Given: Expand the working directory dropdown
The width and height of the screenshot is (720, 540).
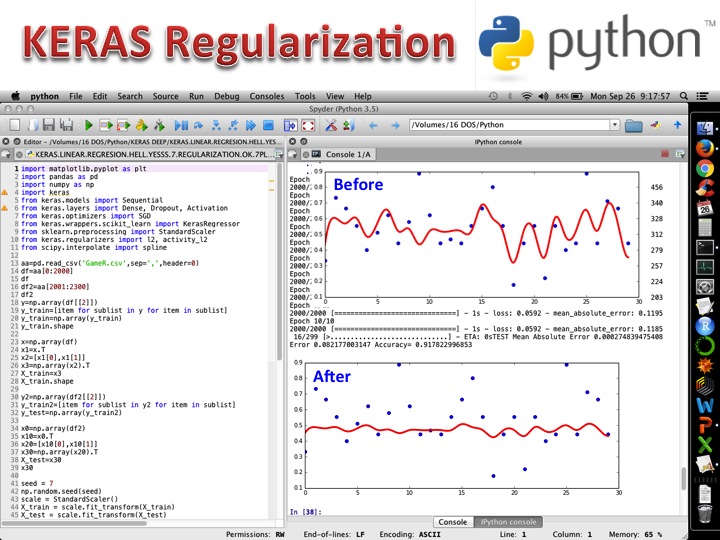Looking at the screenshot, I should 614,125.
